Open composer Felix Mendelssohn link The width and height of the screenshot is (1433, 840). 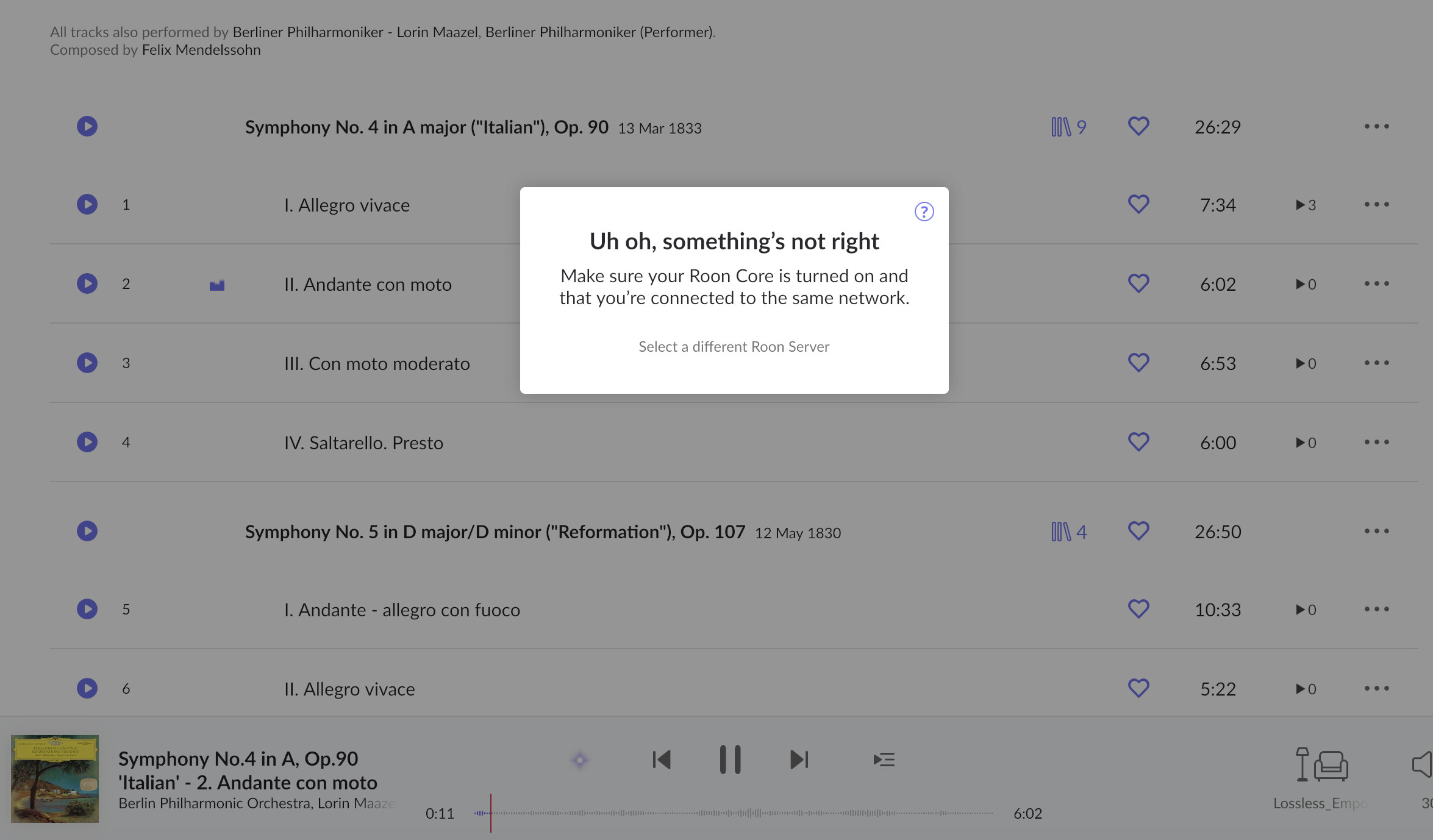(x=201, y=50)
